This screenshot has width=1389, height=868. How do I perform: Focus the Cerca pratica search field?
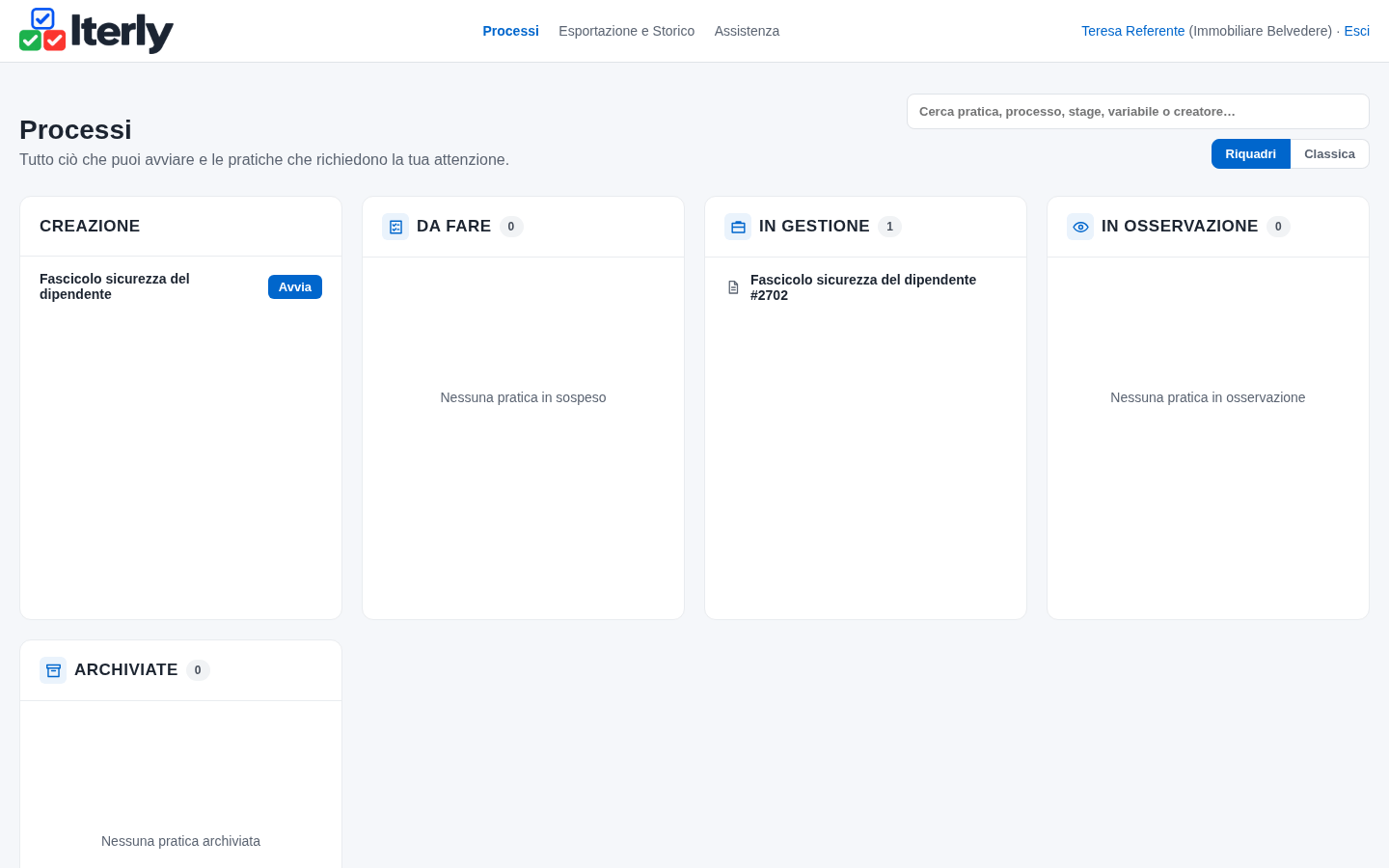(1138, 112)
